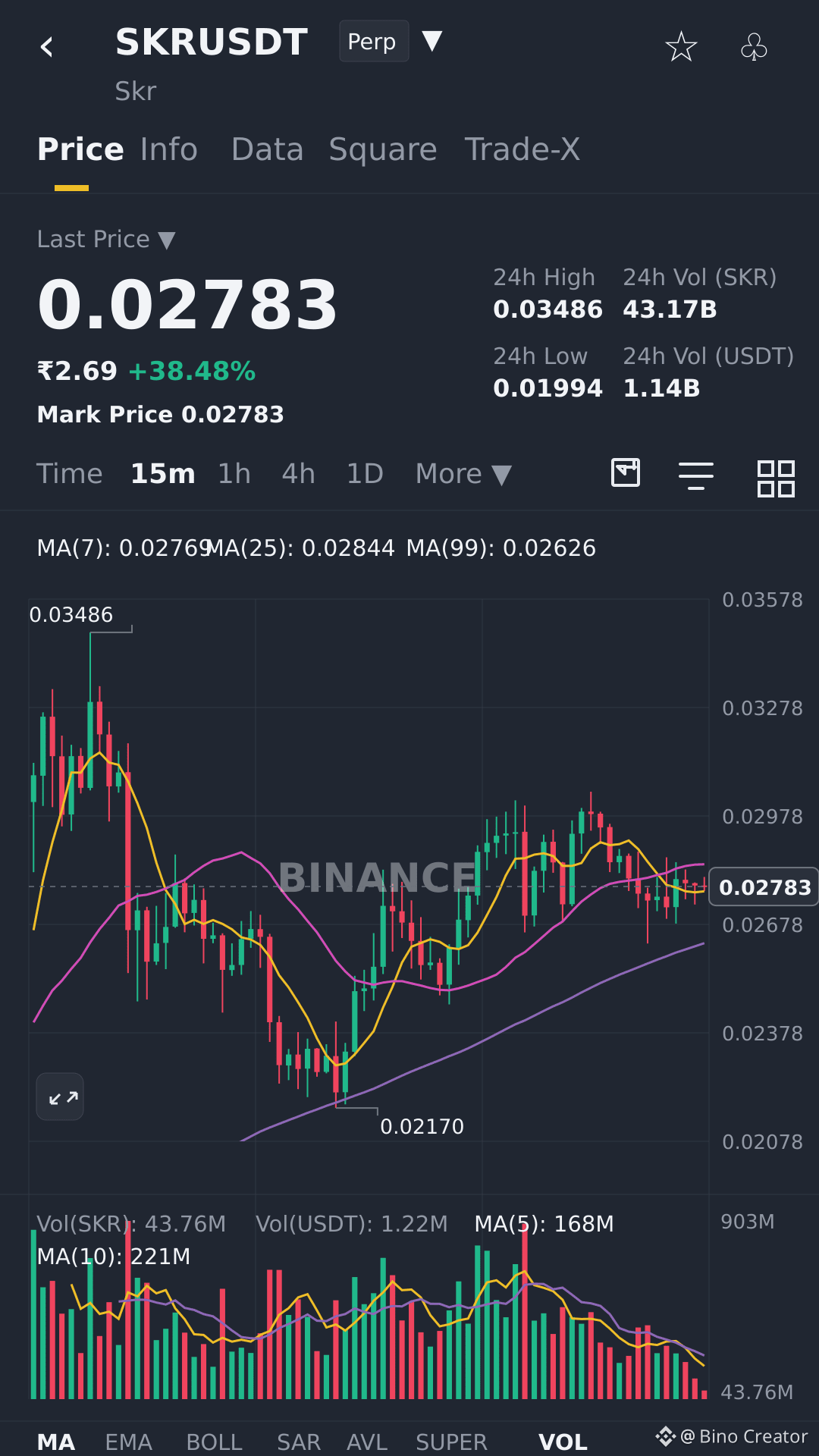Image resolution: width=819 pixels, height=1456 pixels.
Task: Tap the 0.03486 high price marker
Action: 71,615
